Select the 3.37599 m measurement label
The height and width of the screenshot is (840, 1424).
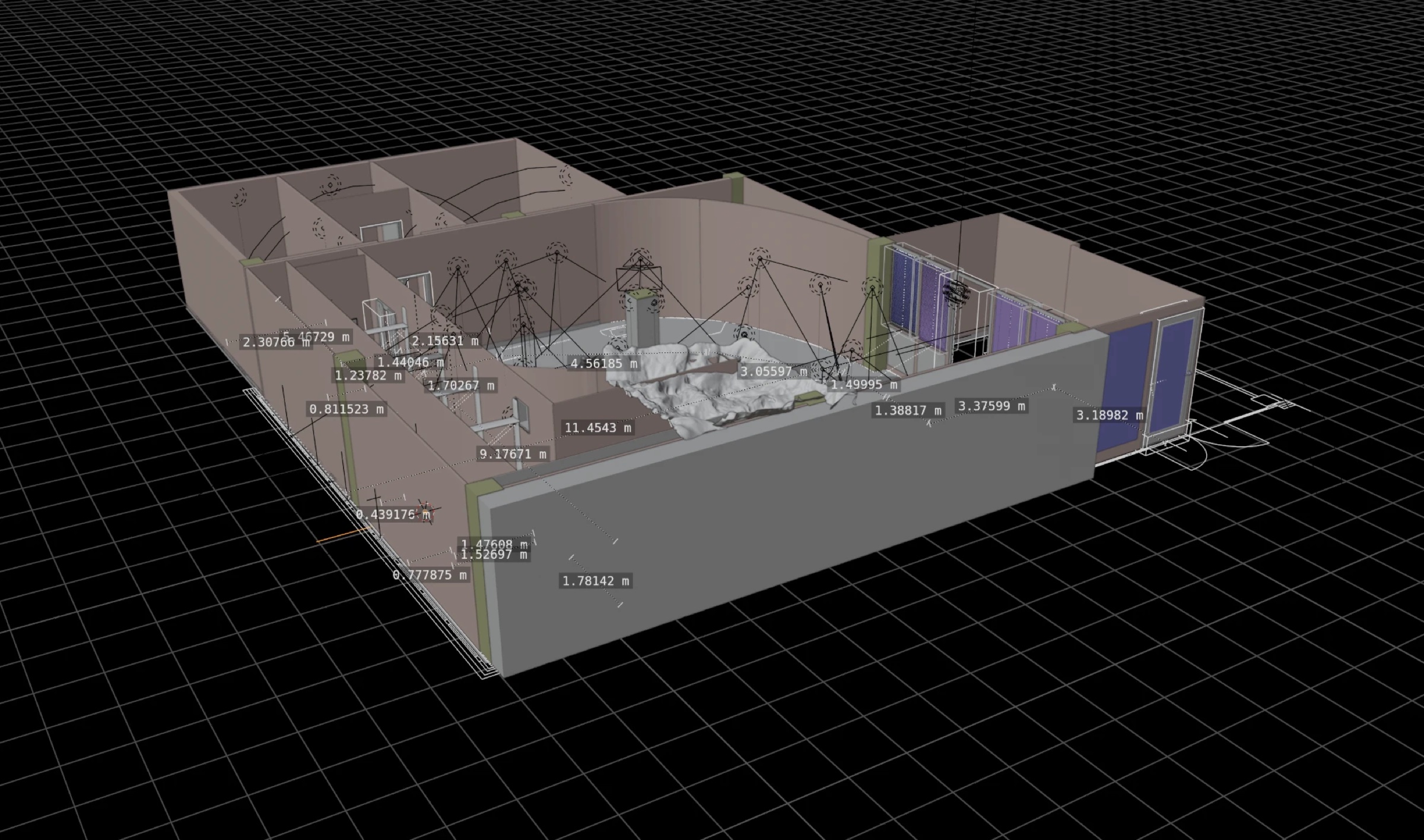(x=992, y=406)
